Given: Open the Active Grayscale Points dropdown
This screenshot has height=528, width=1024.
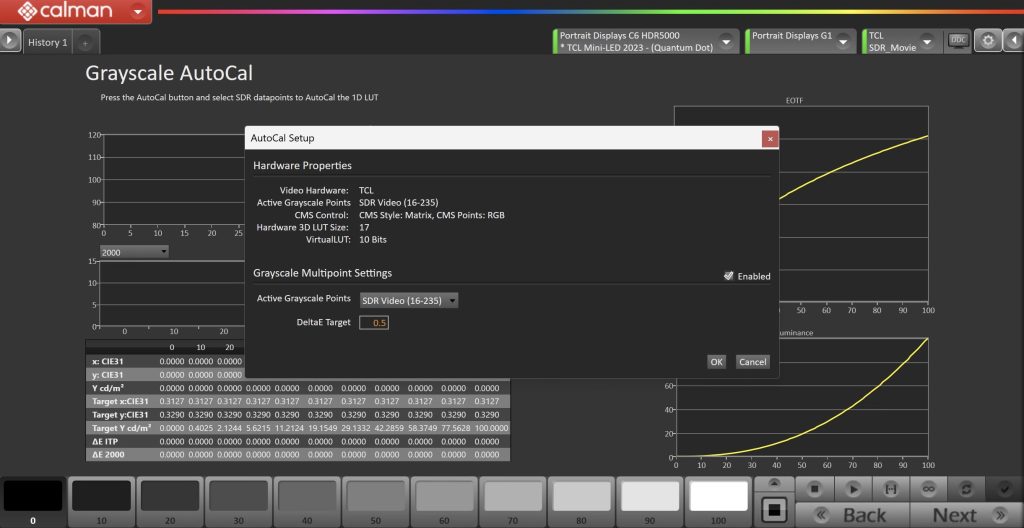Looking at the screenshot, I should [409, 301].
